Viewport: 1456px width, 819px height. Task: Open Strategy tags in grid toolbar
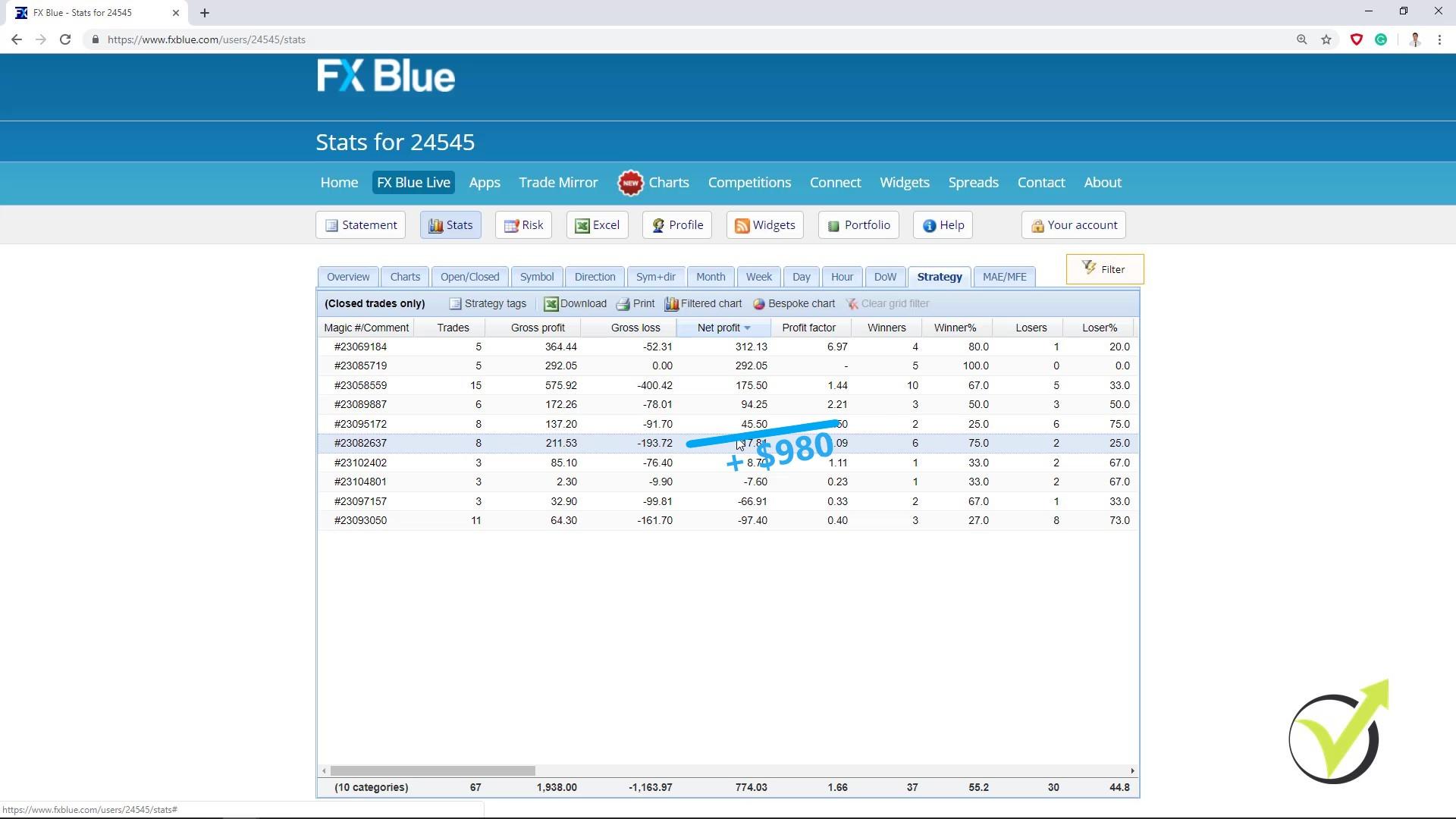(488, 304)
